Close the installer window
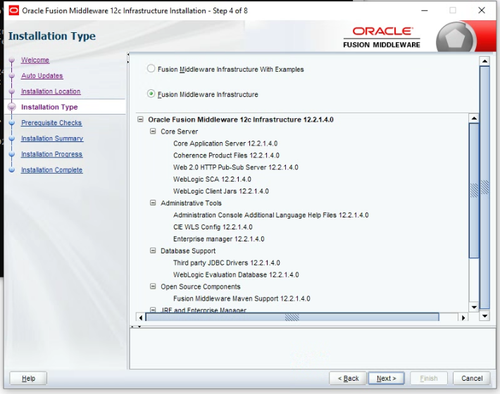This screenshot has width=500, height=394. pyautogui.click(x=481, y=11)
